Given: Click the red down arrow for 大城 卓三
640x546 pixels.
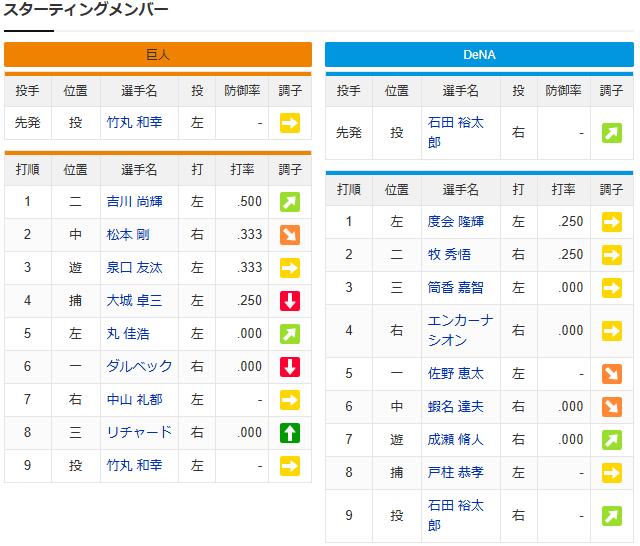Looking at the screenshot, I should (290, 301).
